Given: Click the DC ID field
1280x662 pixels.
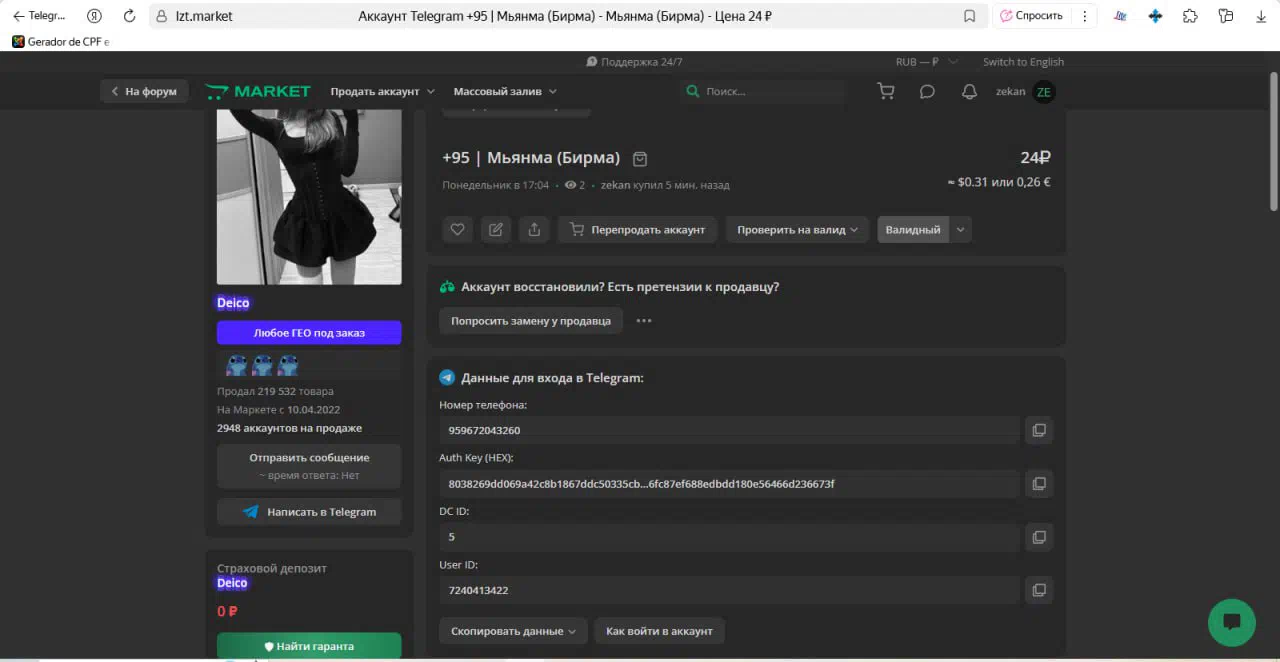Looking at the screenshot, I should 729,537.
